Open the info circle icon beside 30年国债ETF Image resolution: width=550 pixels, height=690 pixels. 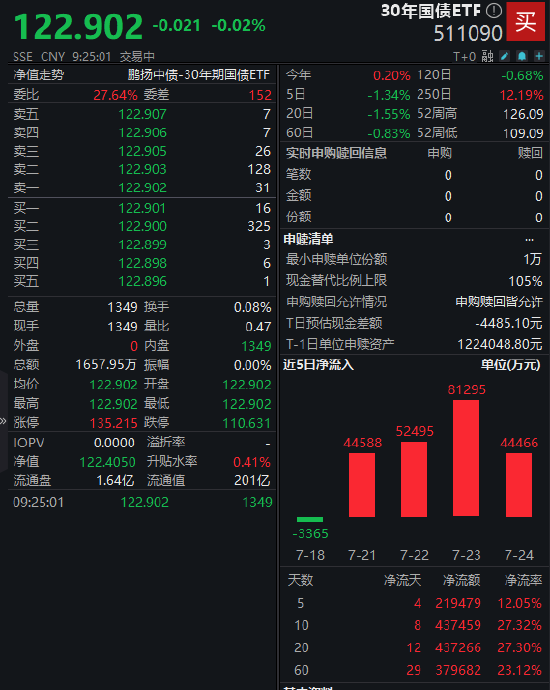tap(494, 11)
